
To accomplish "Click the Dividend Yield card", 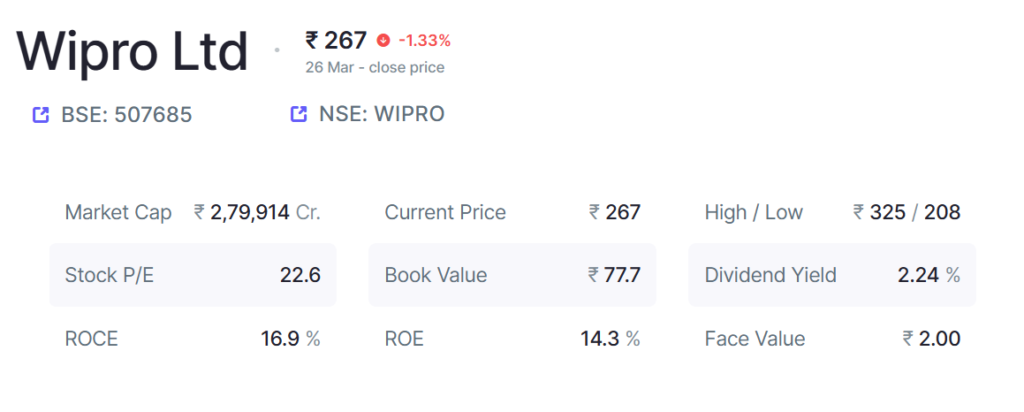I will (833, 275).
